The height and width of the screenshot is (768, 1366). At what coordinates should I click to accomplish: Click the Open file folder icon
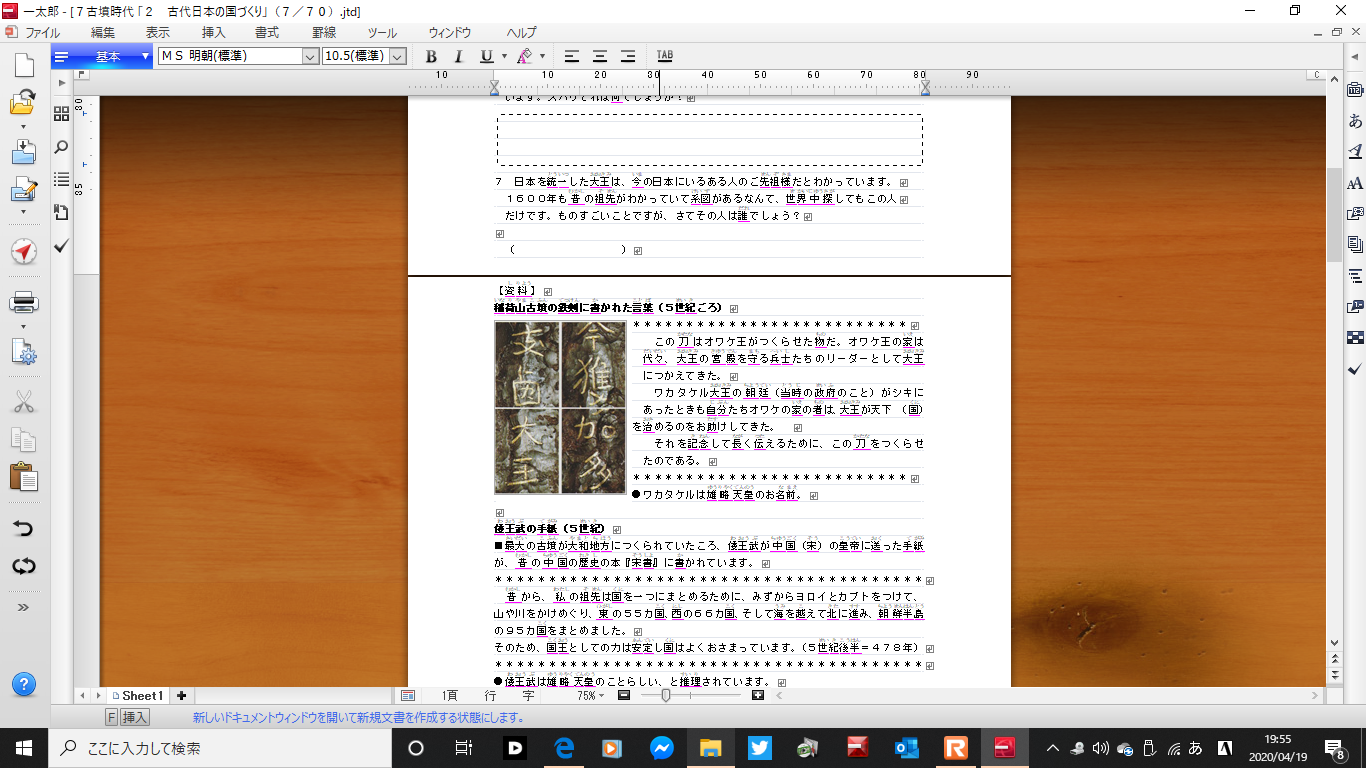click(x=23, y=103)
